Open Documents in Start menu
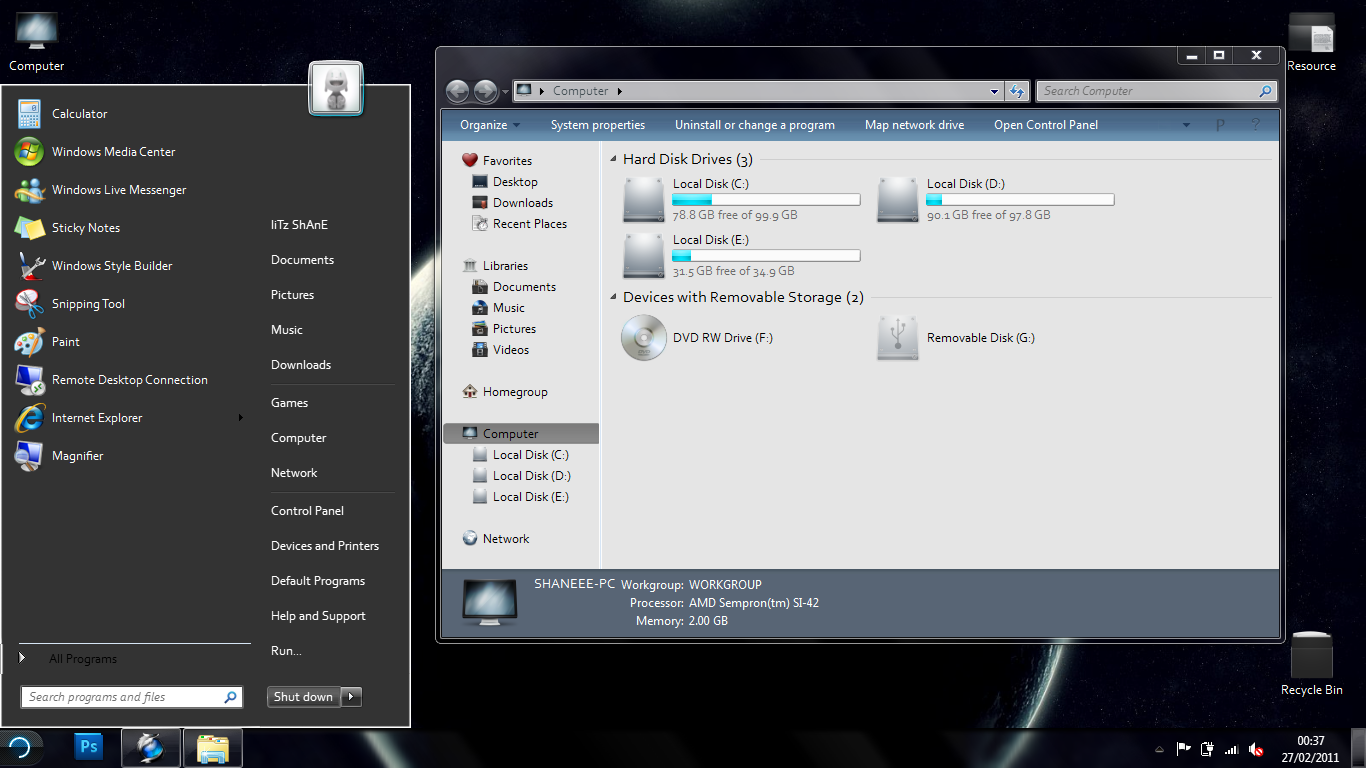The width and height of the screenshot is (1366, 768). click(x=302, y=260)
